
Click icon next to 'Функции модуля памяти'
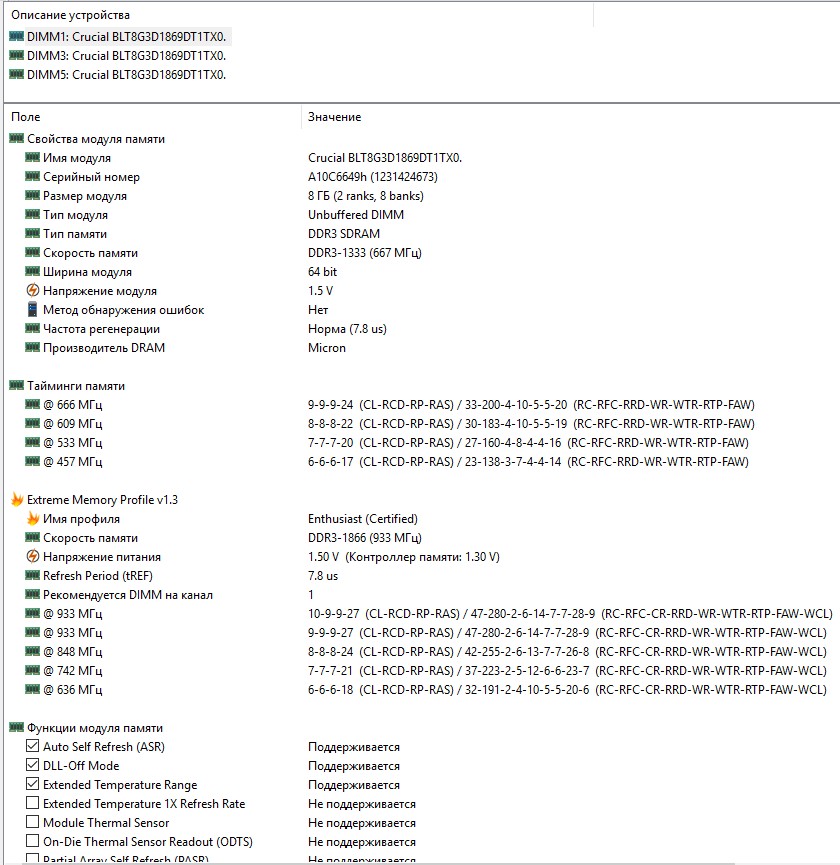17,727
